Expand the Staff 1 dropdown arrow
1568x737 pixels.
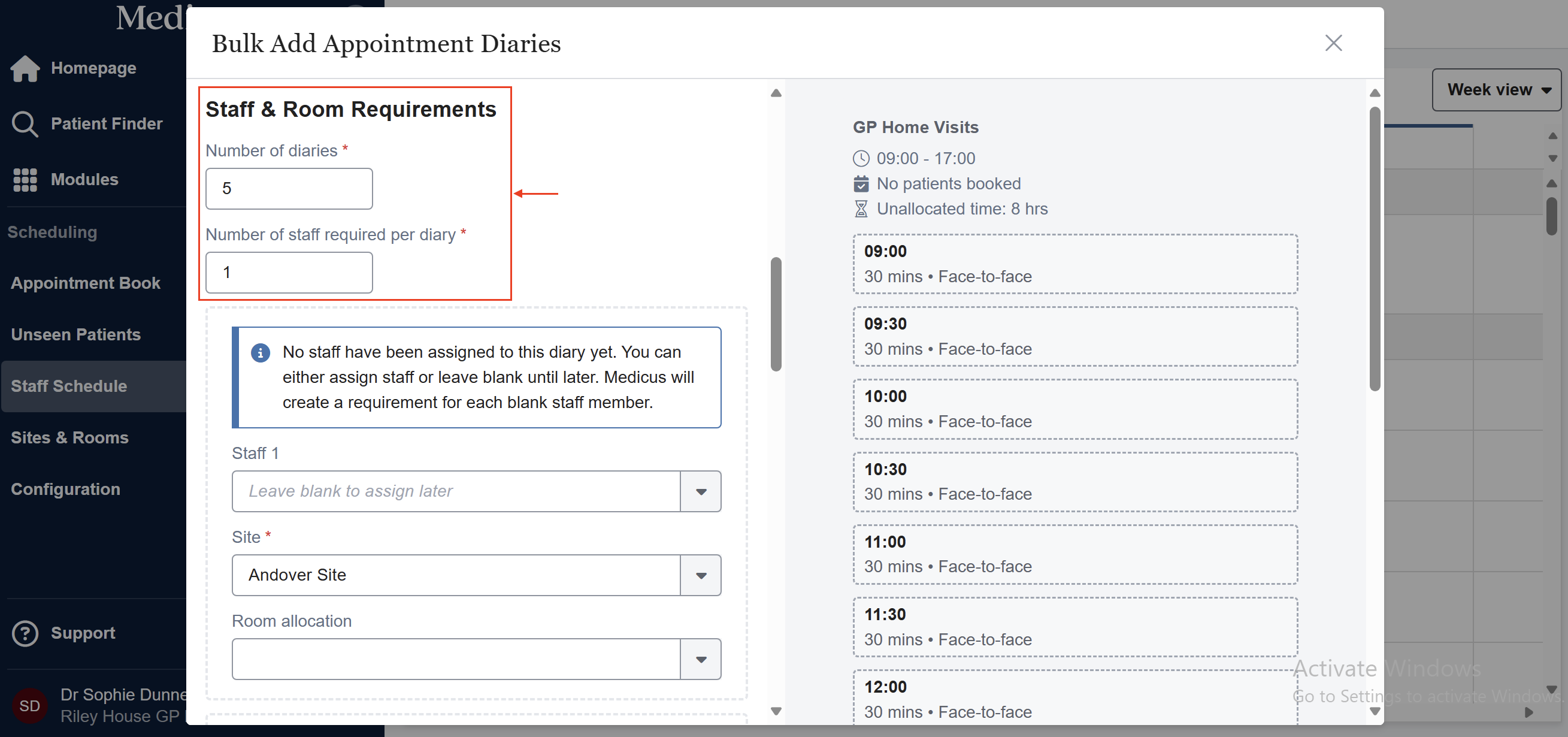tap(701, 491)
